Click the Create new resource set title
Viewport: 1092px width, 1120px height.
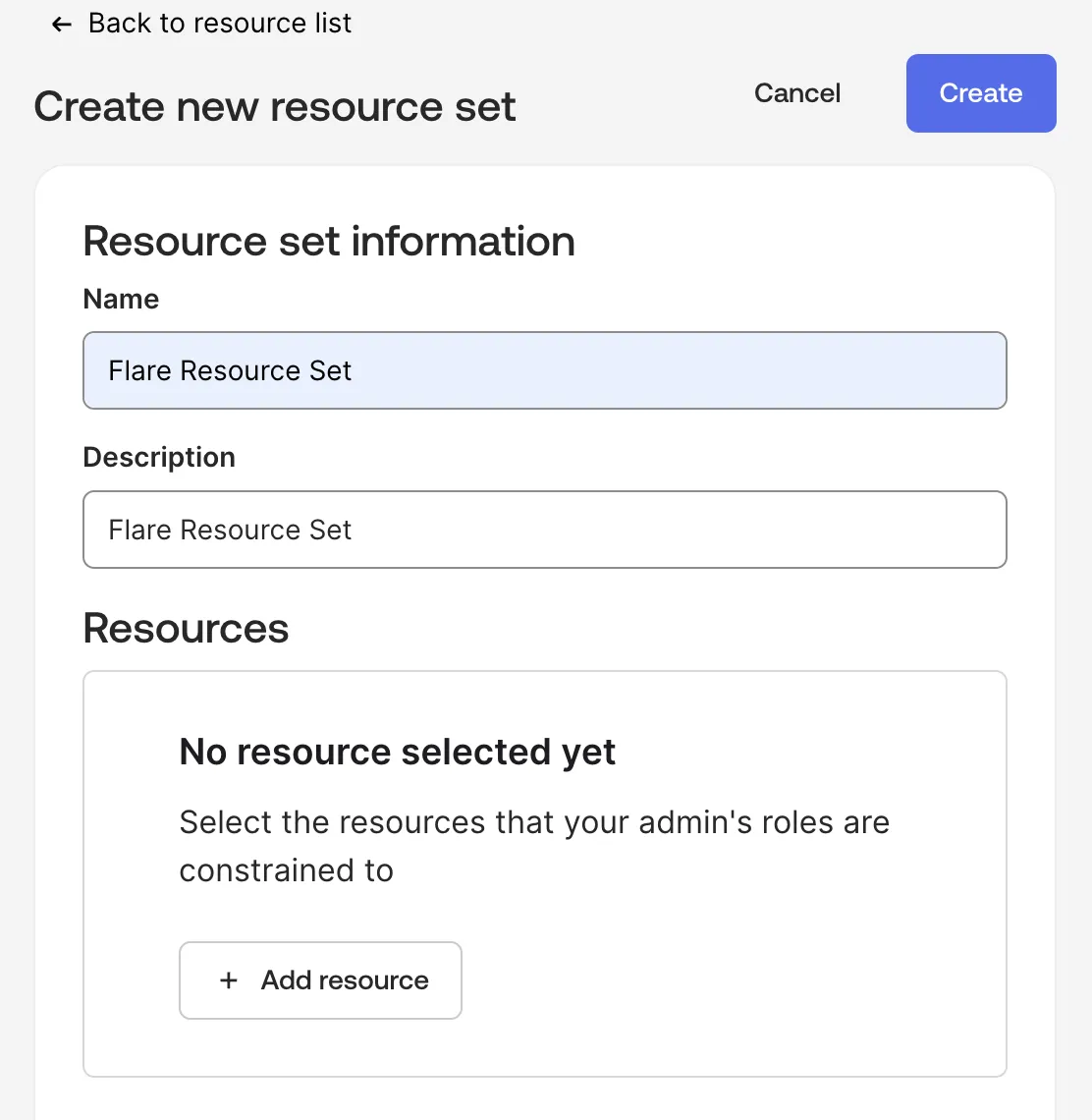pyautogui.click(x=274, y=107)
